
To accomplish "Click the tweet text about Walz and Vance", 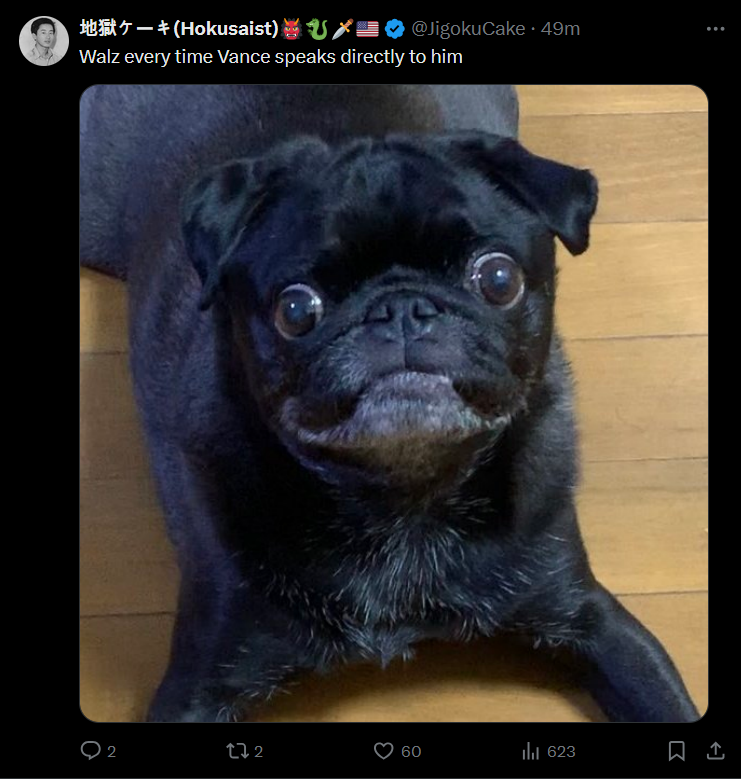I will point(271,57).
